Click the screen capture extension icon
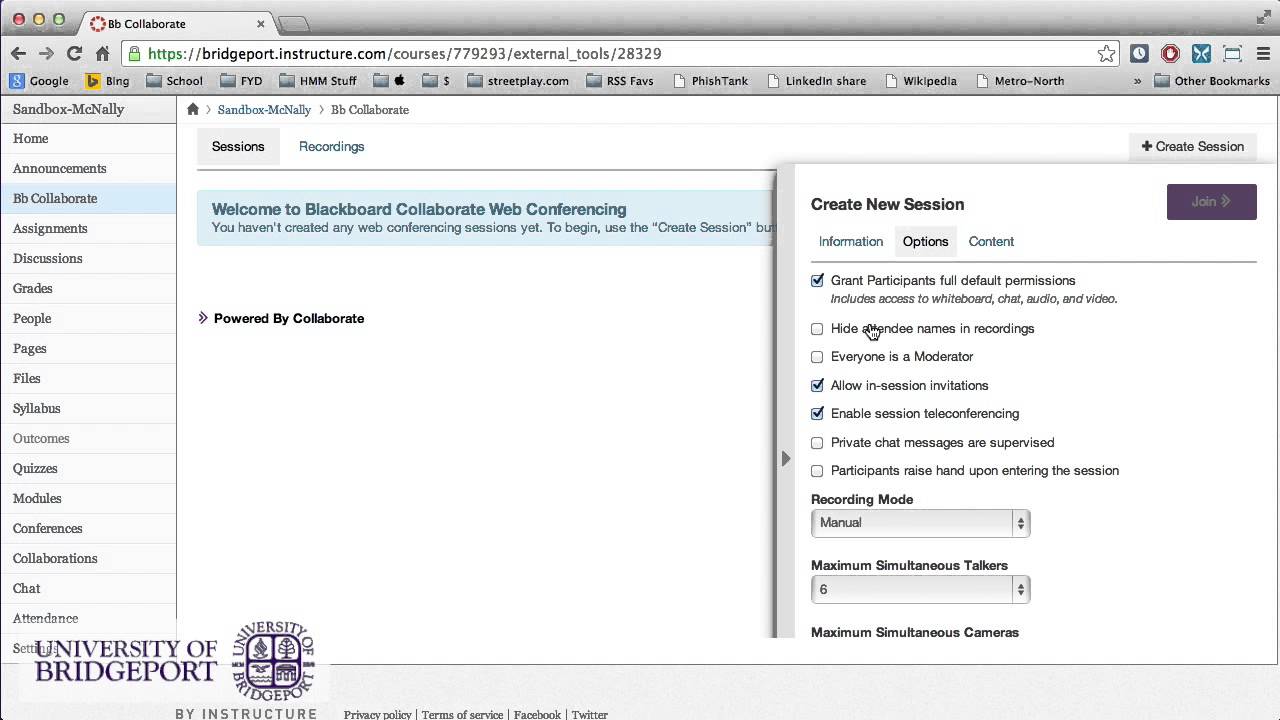This screenshot has height=720, width=1280. (1232, 54)
